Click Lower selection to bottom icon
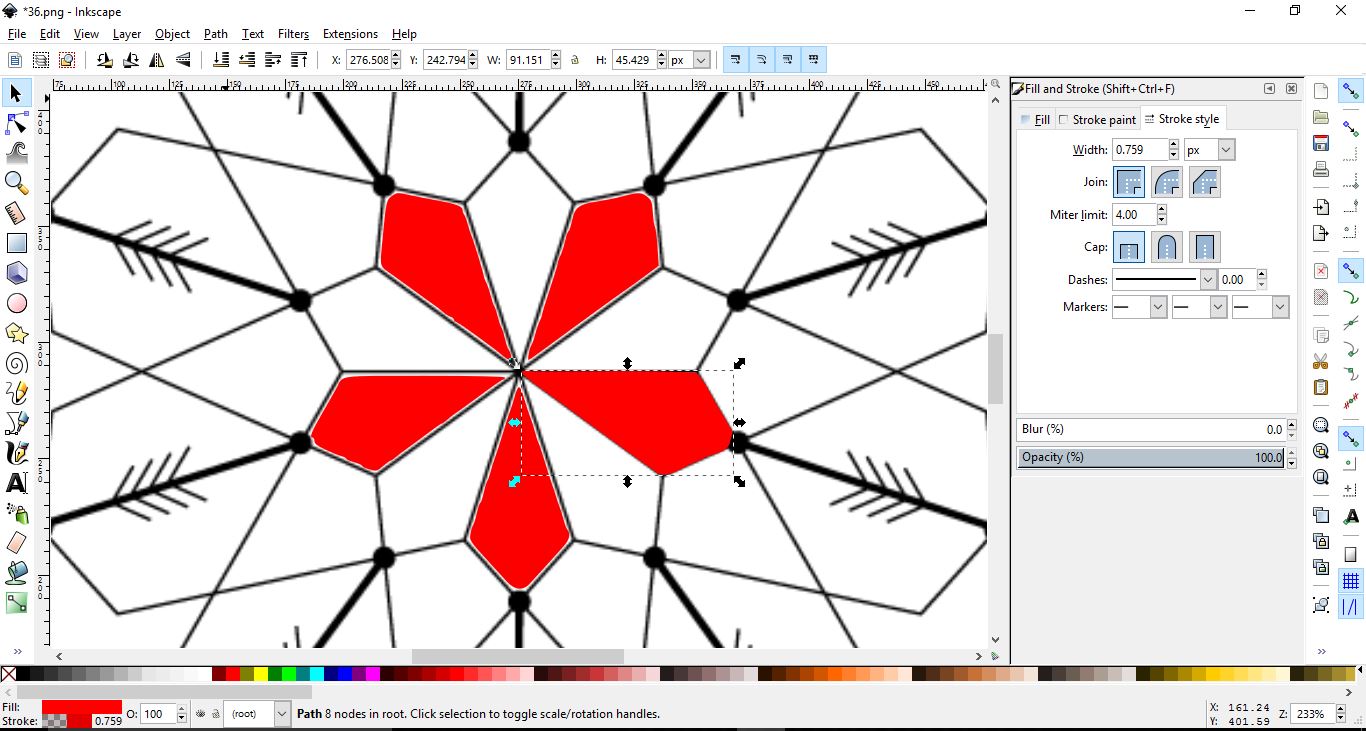The height and width of the screenshot is (731, 1366). point(221,60)
